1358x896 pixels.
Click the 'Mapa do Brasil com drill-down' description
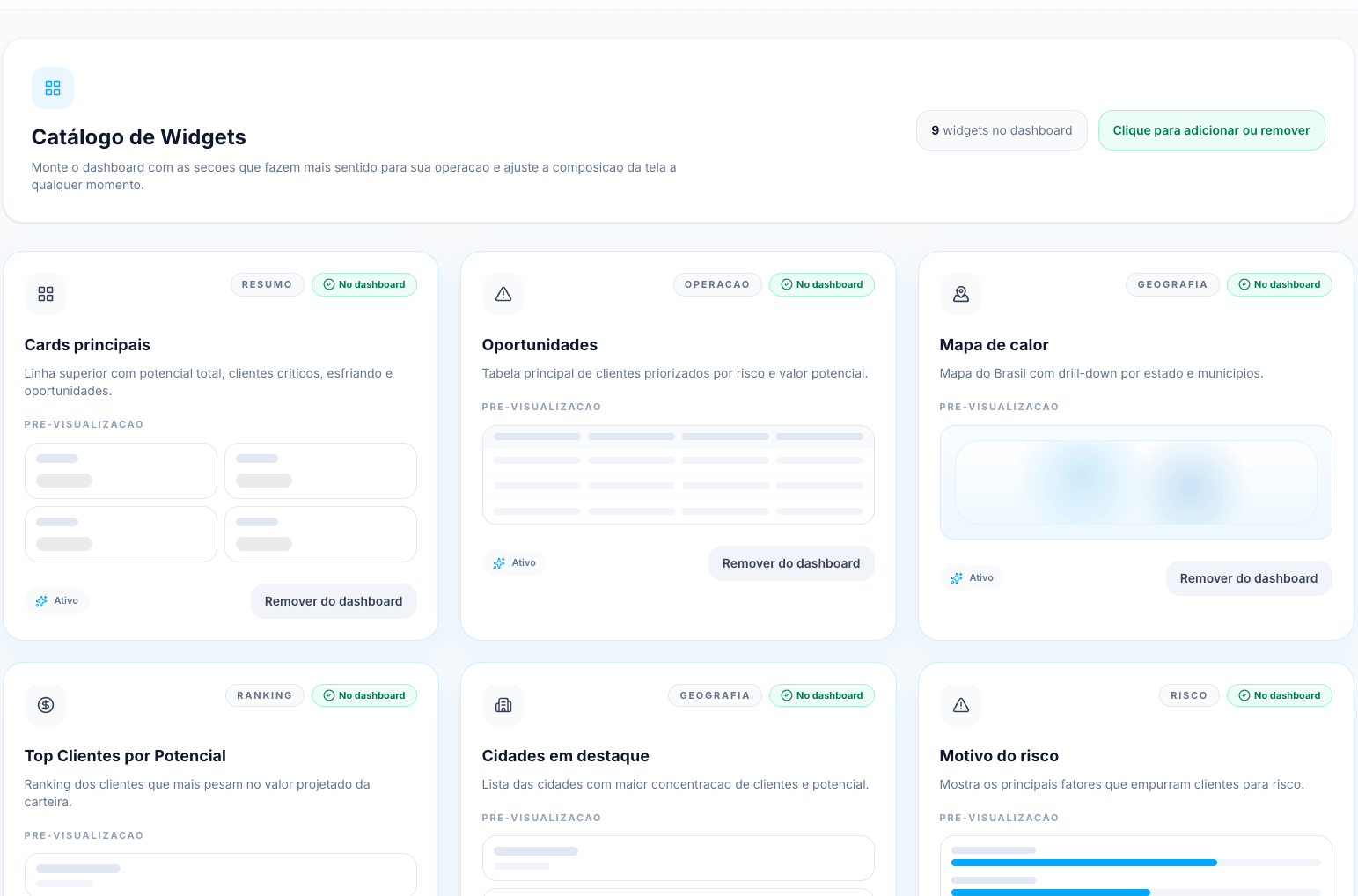[x=1101, y=373]
